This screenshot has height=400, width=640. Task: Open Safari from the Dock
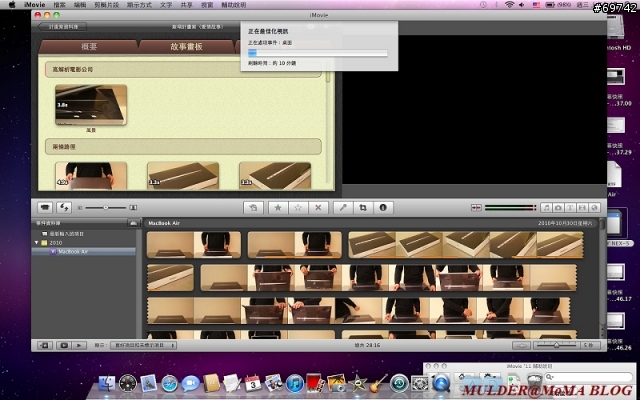(x=169, y=384)
